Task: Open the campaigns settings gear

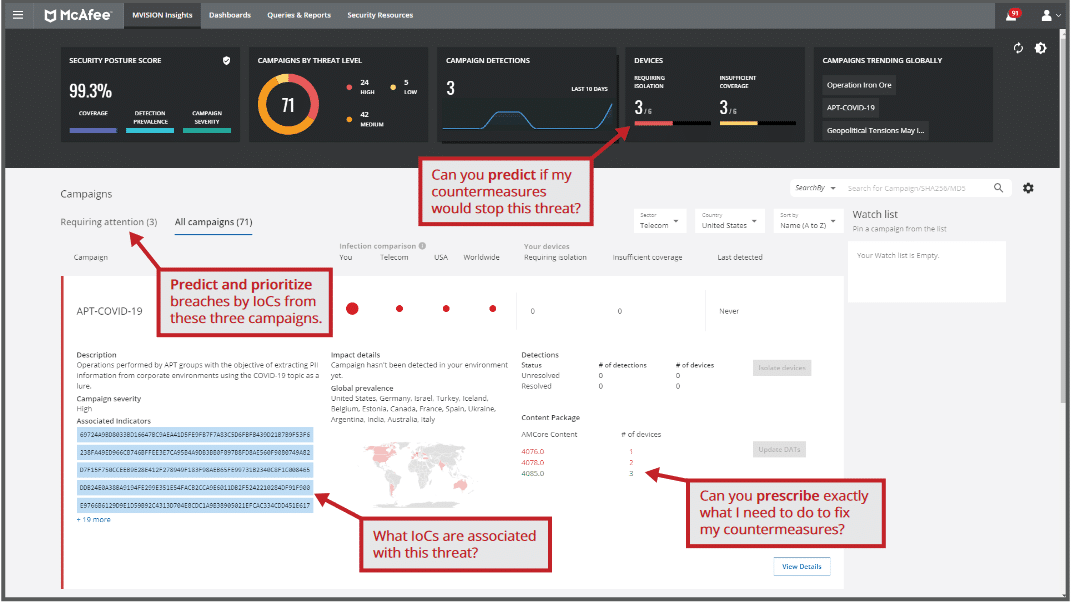Action: 1028,188
